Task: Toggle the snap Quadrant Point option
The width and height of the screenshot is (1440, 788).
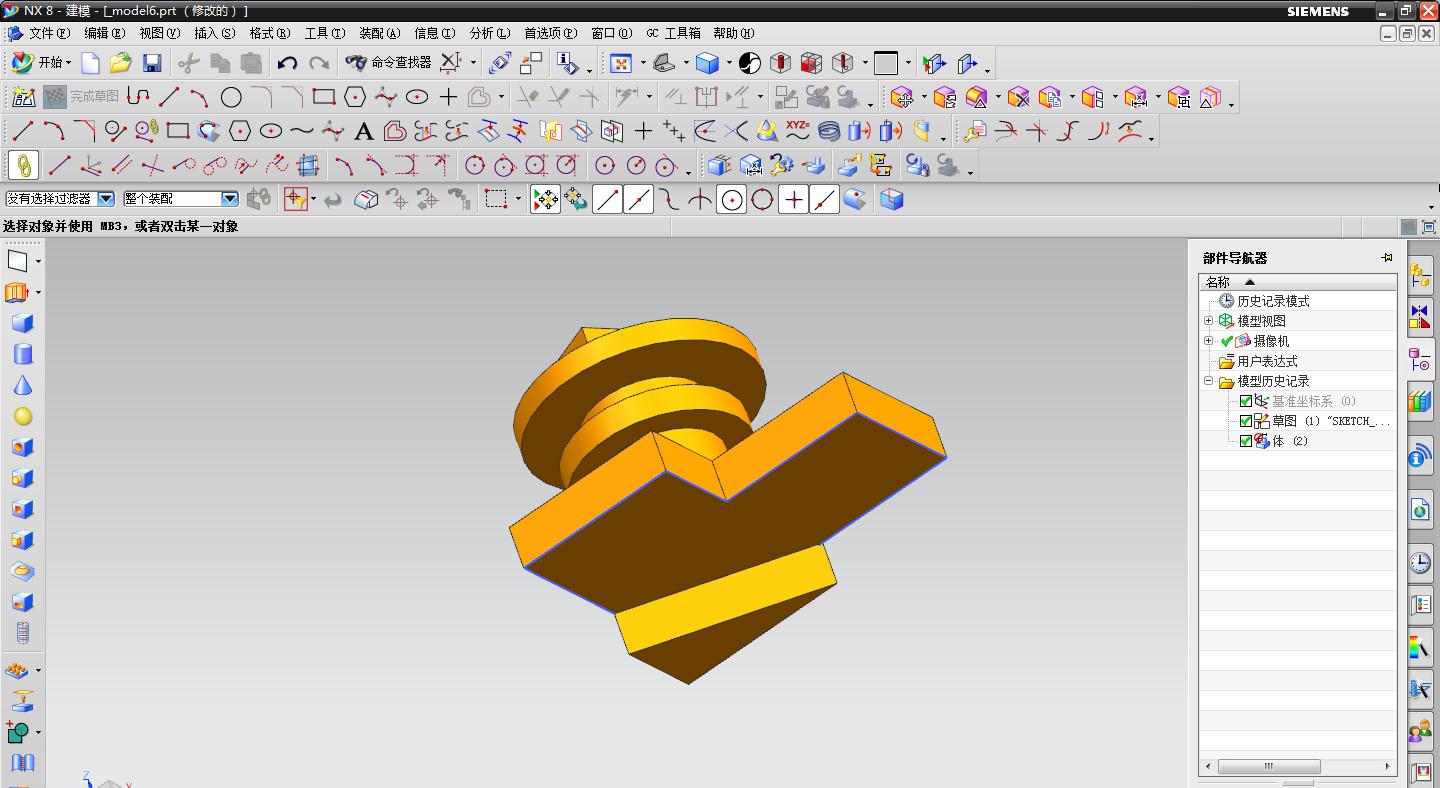Action: [x=762, y=199]
